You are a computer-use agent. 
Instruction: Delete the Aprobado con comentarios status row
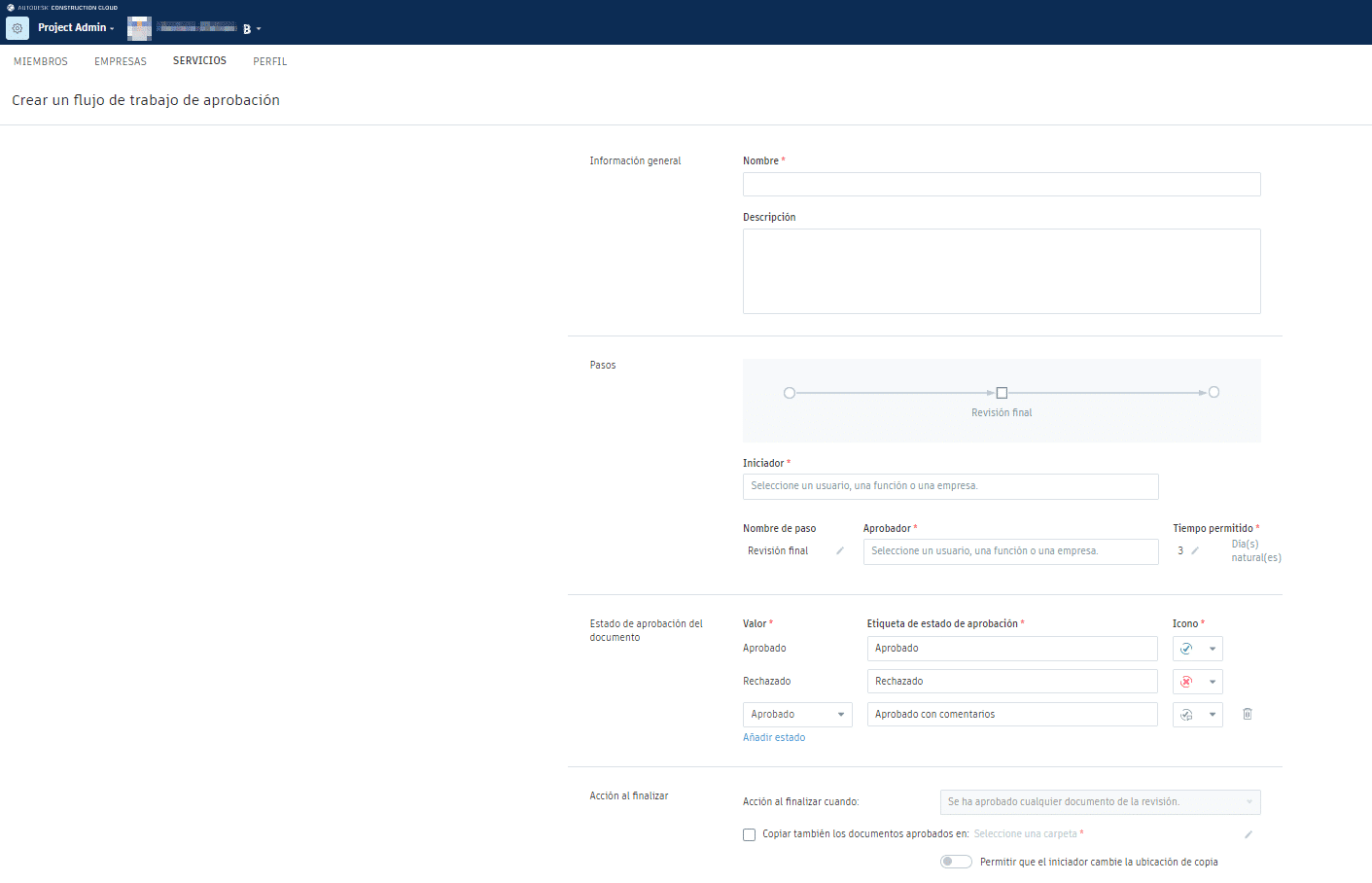(1248, 715)
